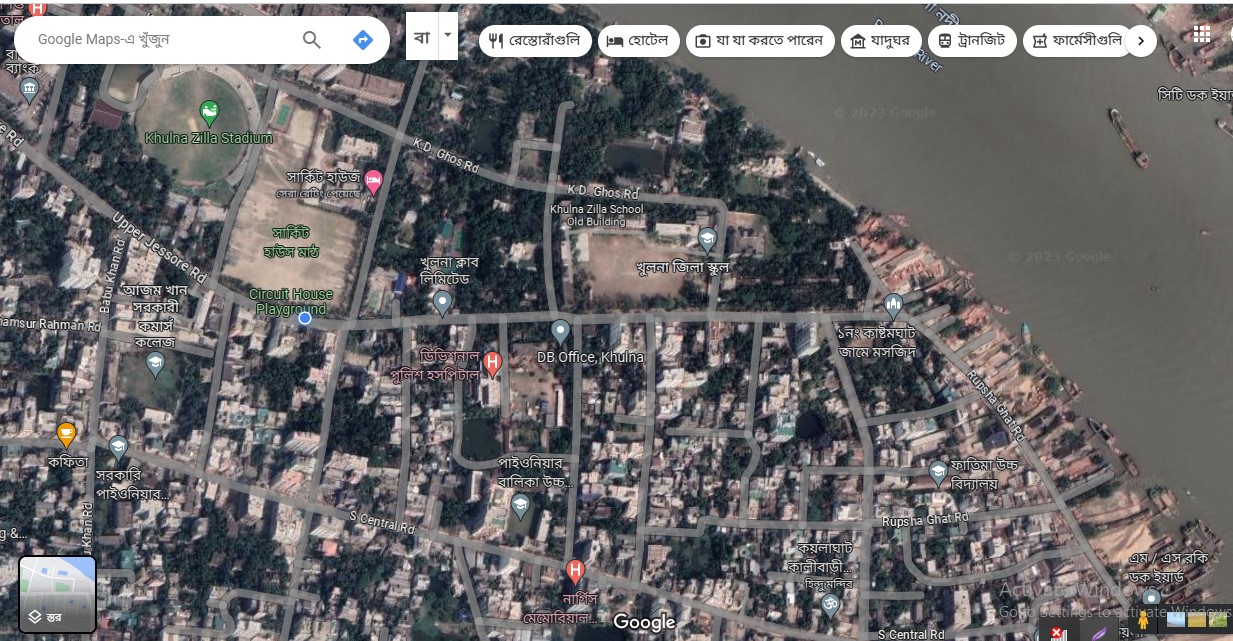
Task: Click the বা input language button
Action: point(421,37)
